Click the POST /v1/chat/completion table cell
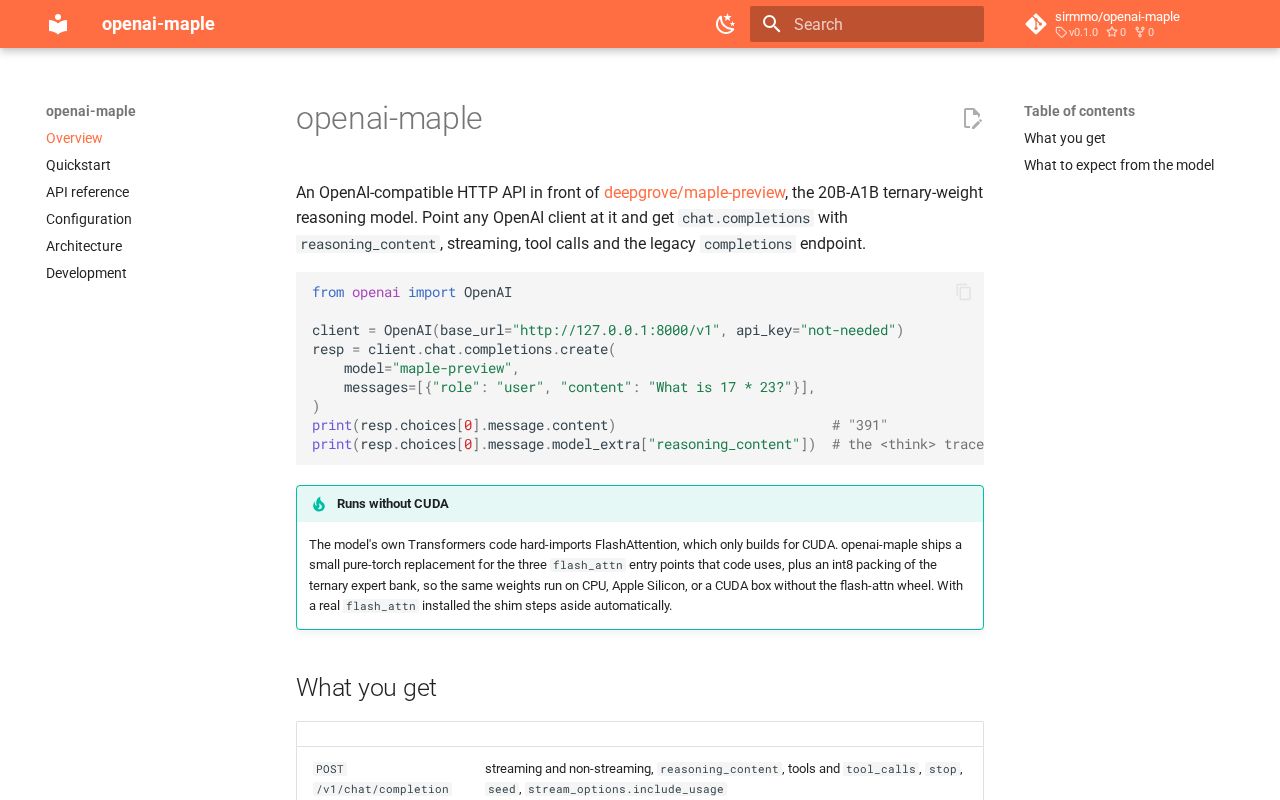1280x800 pixels. click(383, 779)
